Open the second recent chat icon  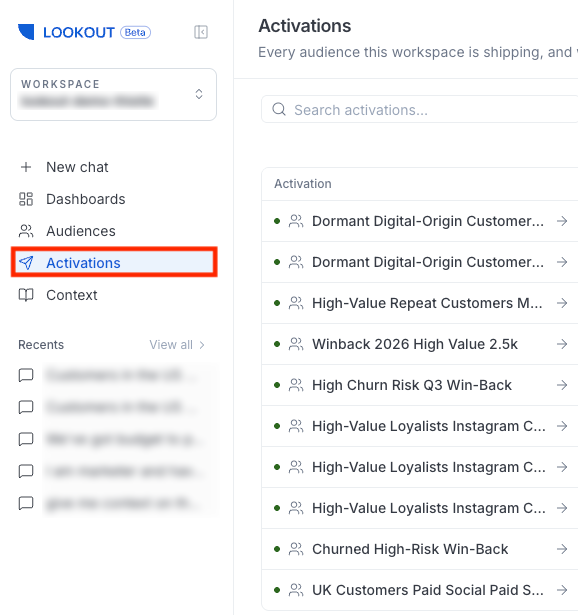pos(26,407)
